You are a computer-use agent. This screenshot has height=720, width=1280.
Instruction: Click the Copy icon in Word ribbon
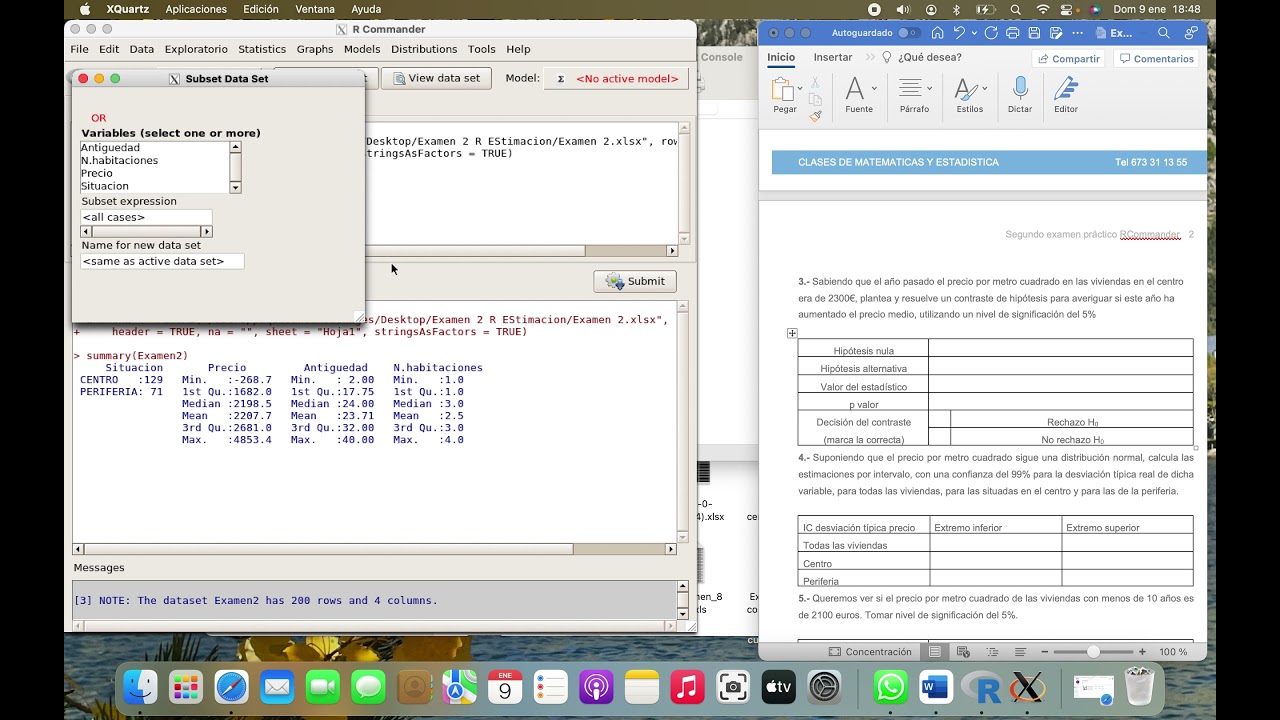[815, 99]
